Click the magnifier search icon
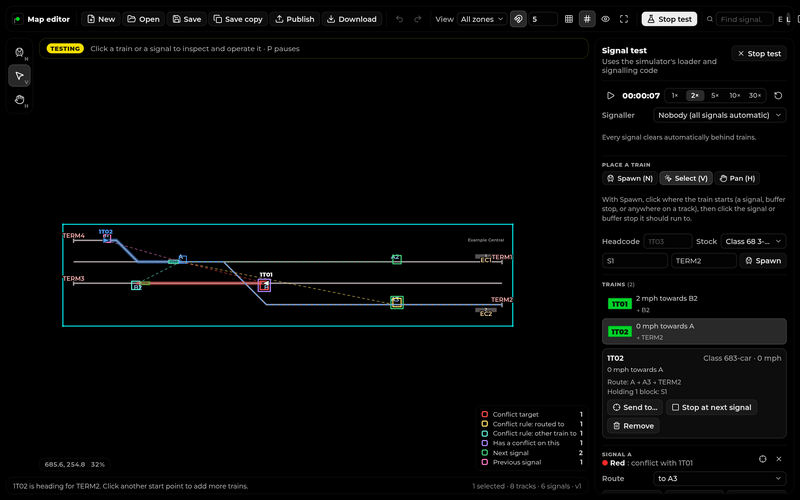 pos(710,19)
